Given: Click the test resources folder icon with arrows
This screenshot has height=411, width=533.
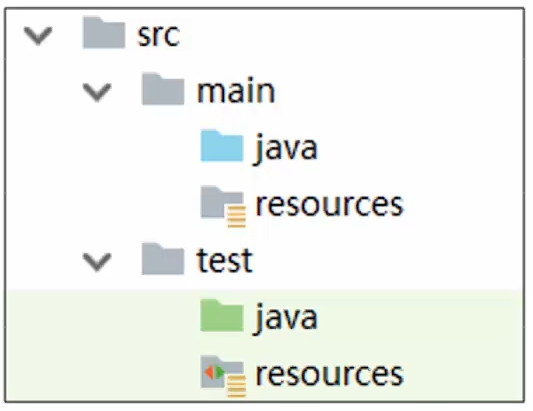Looking at the screenshot, I should (x=223, y=376).
